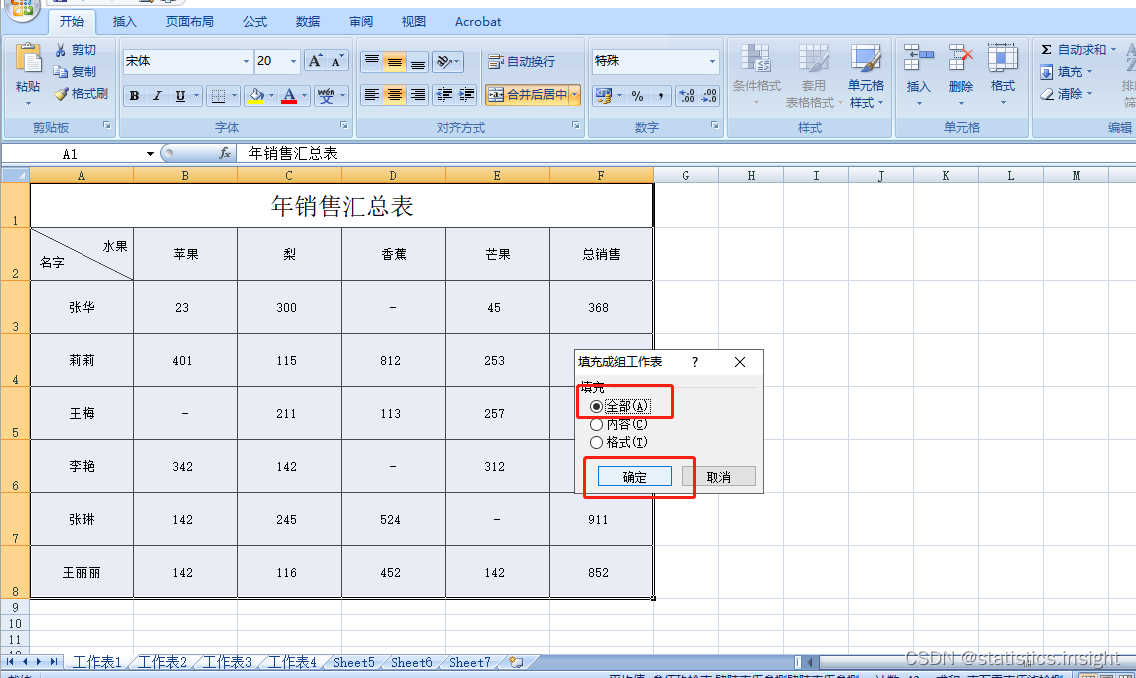Switch to the 公式 ribbon tab

[255, 22]
